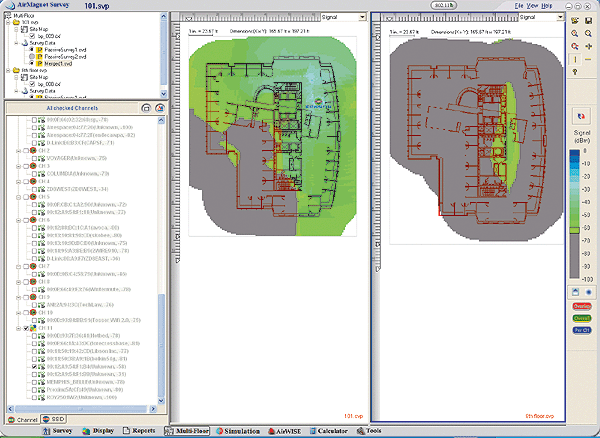The height and width of the screenshot is (438, 600).
Task: Select the vertical line ruler tool
Action: (x=575, y=59)
